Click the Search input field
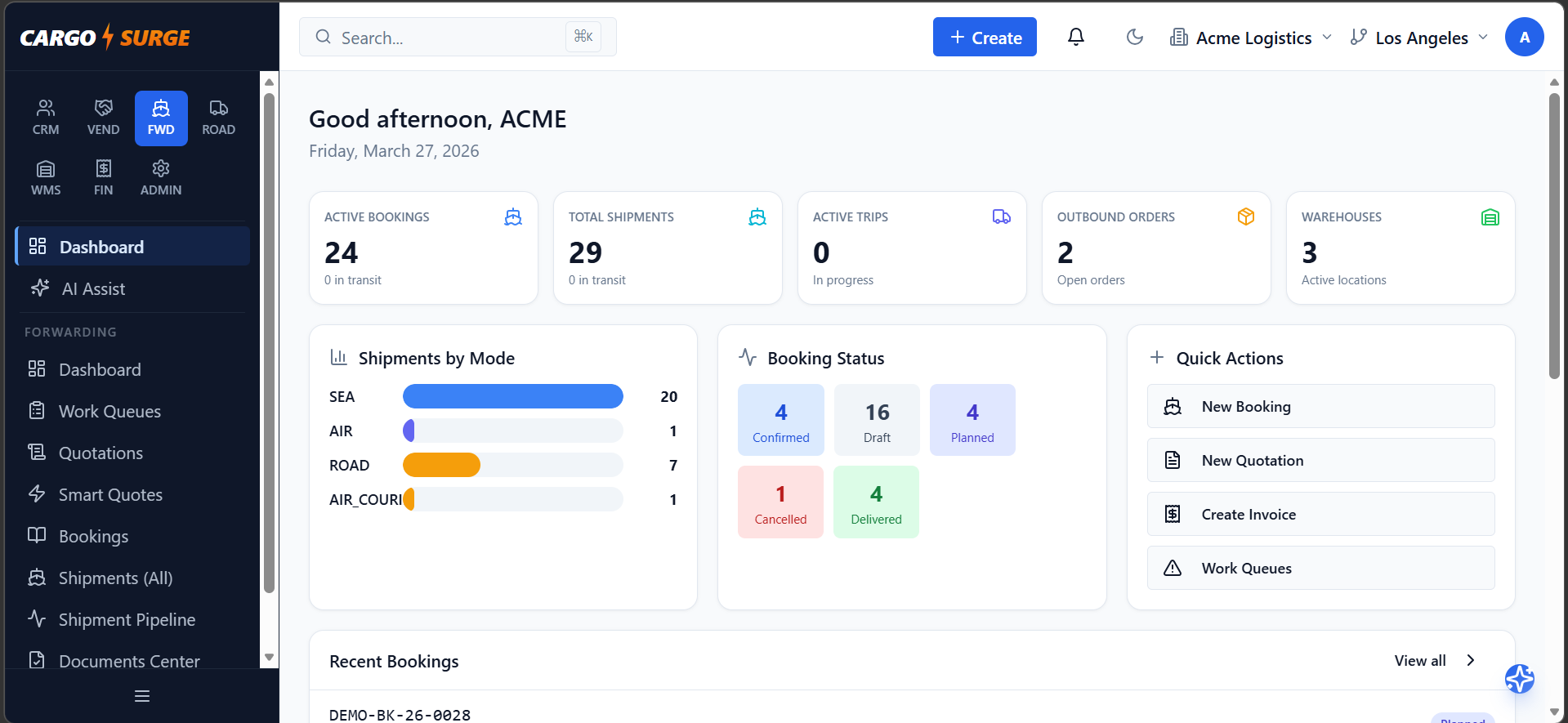Screen dimensions: 1568x723 point(458,37)
